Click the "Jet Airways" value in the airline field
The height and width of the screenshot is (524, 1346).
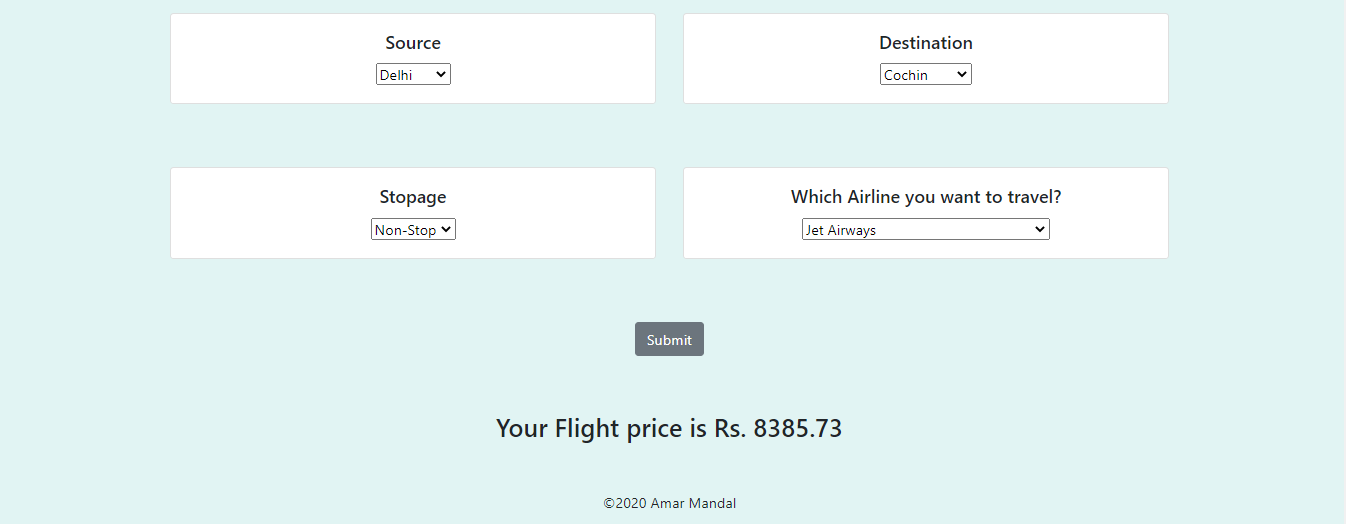[841, 230]
